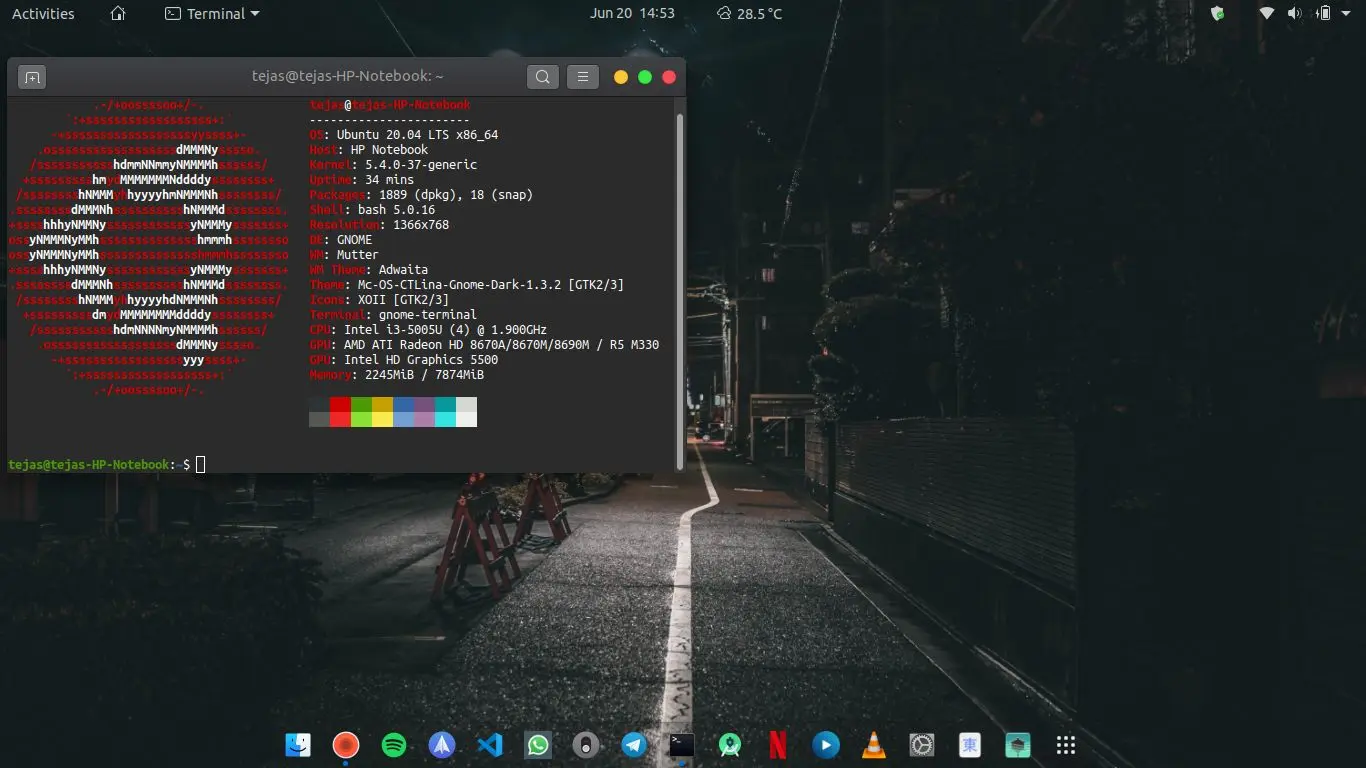
Task: Click the 'AMD ATI Radeon HD 8670A' GPU line
Action: (x=501, y=345)
